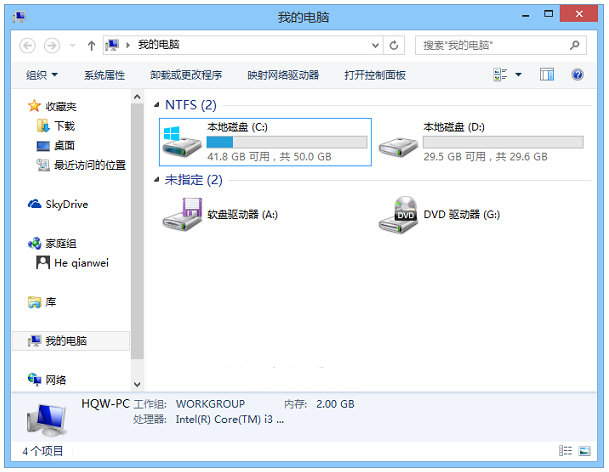The width and height of the screenshot is (609, 472).
Task: Click 卸载或更改程序
Action: point(186,75)
